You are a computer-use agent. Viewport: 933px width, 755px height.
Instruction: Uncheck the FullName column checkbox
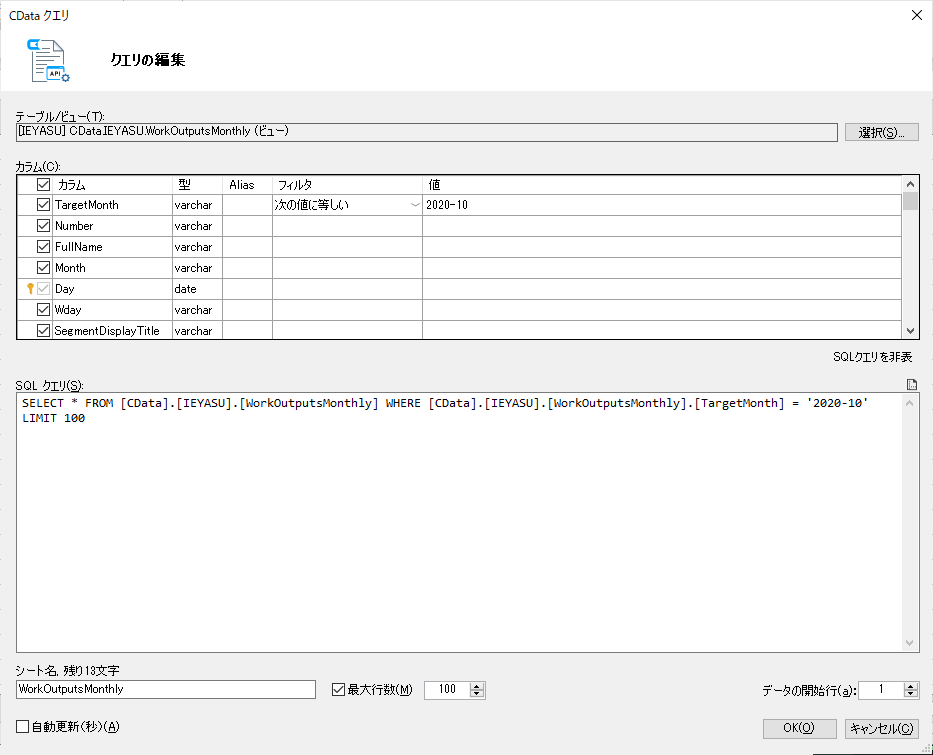tap(43, 246)
